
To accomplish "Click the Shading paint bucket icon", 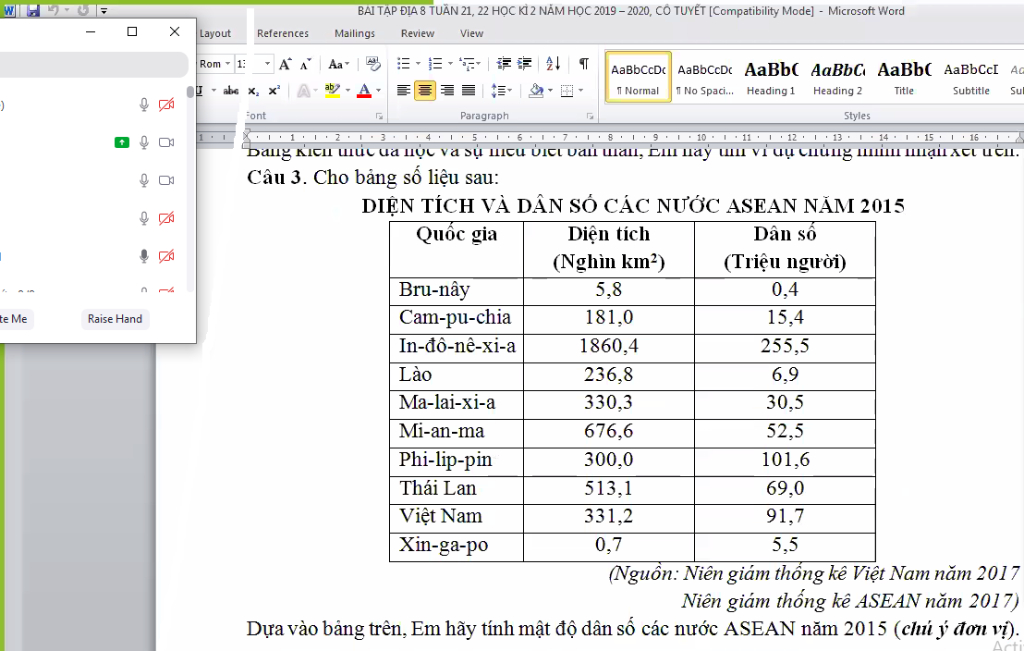I will [536, 91].
